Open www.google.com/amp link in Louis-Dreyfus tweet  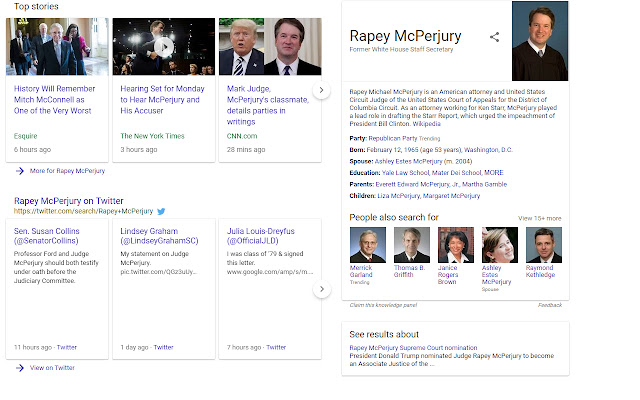270,272
